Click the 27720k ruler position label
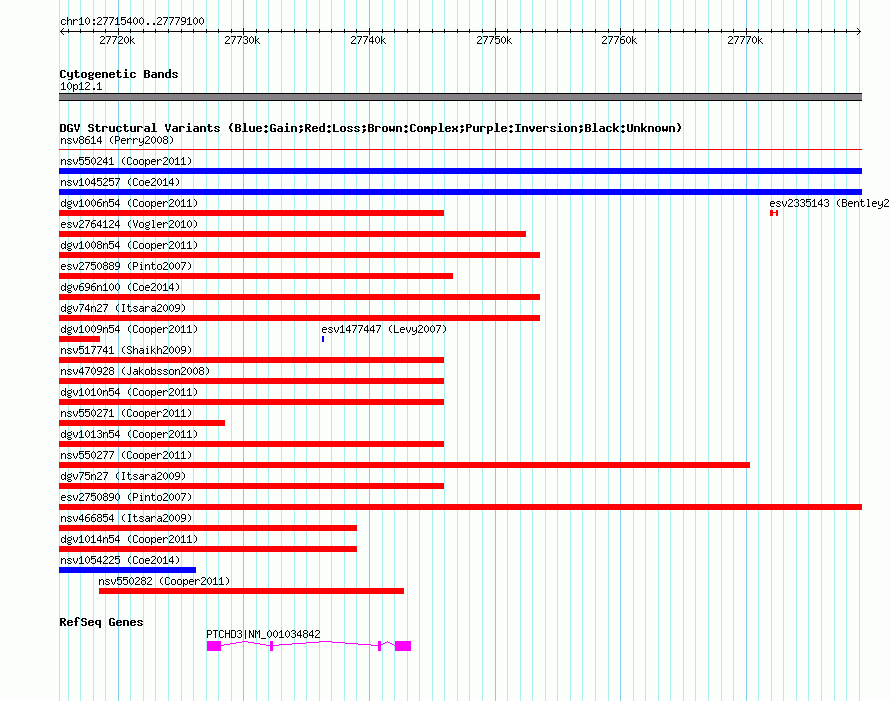The image size is (890, 701). coord(117,40)
